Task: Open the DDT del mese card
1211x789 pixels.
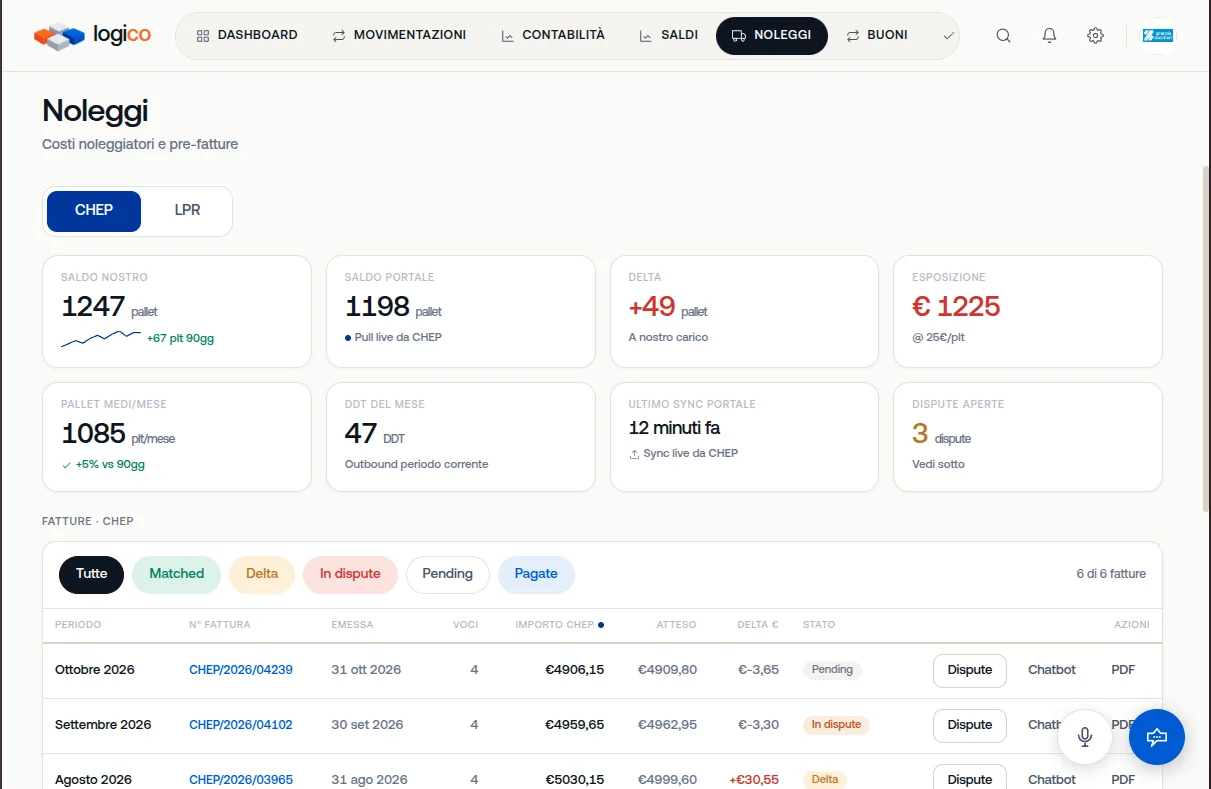Action: point(461,437)
